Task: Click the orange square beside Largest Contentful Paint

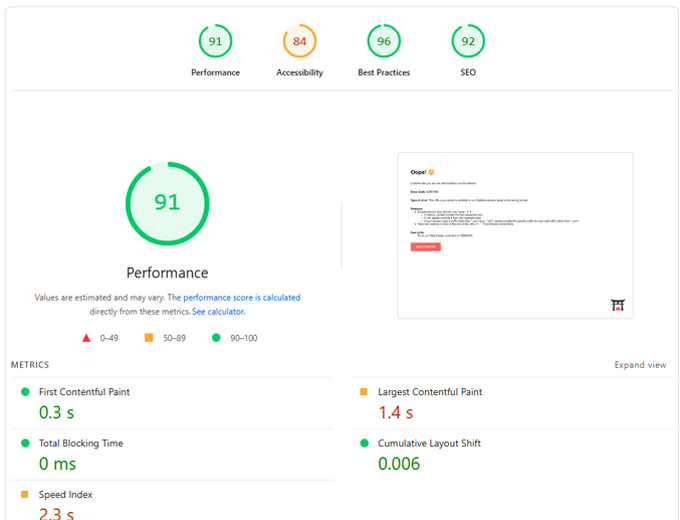Action: pos(364,392)
